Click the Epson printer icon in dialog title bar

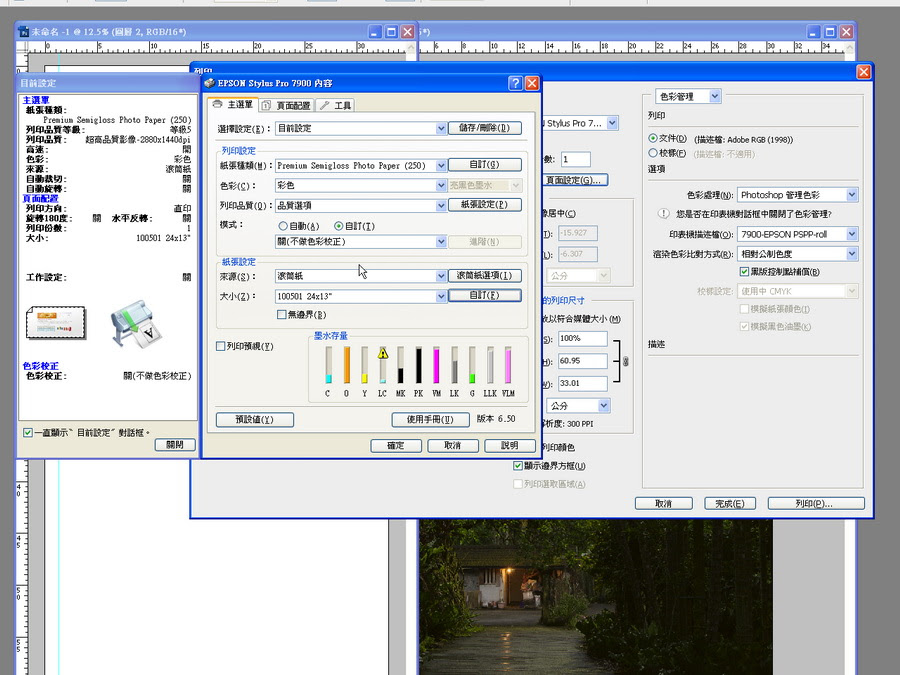pos(210,83)
